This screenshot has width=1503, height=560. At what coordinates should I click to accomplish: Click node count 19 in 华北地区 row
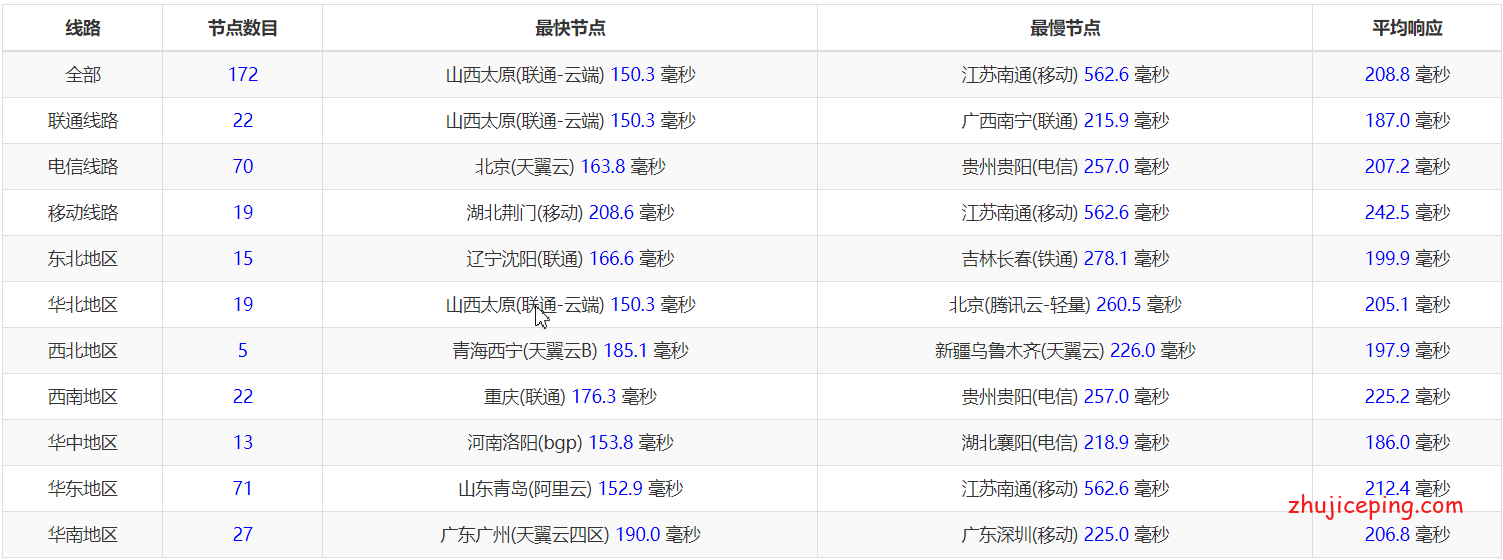[243, 305]
